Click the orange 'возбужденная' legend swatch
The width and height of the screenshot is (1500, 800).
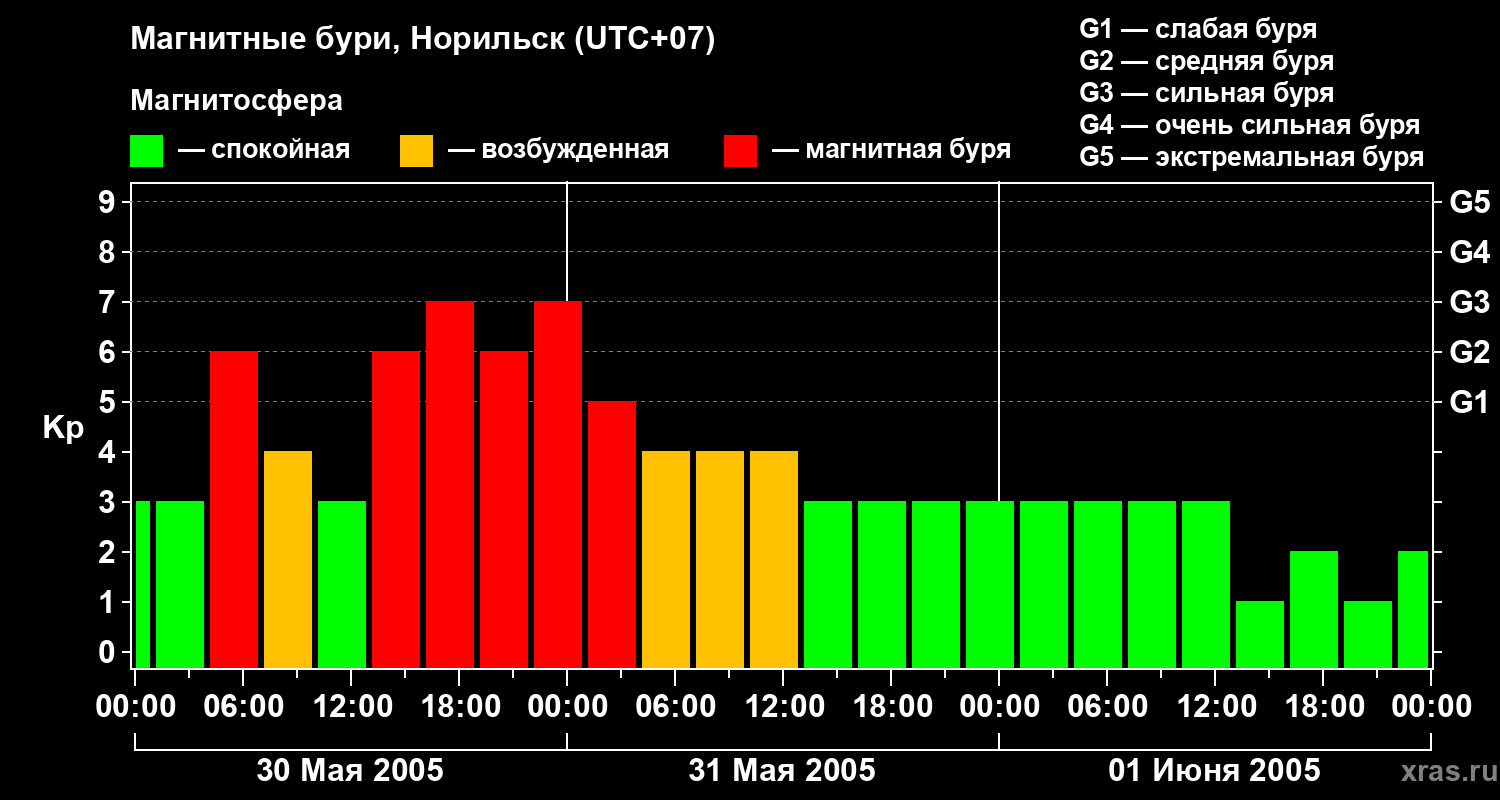(416, 151)
